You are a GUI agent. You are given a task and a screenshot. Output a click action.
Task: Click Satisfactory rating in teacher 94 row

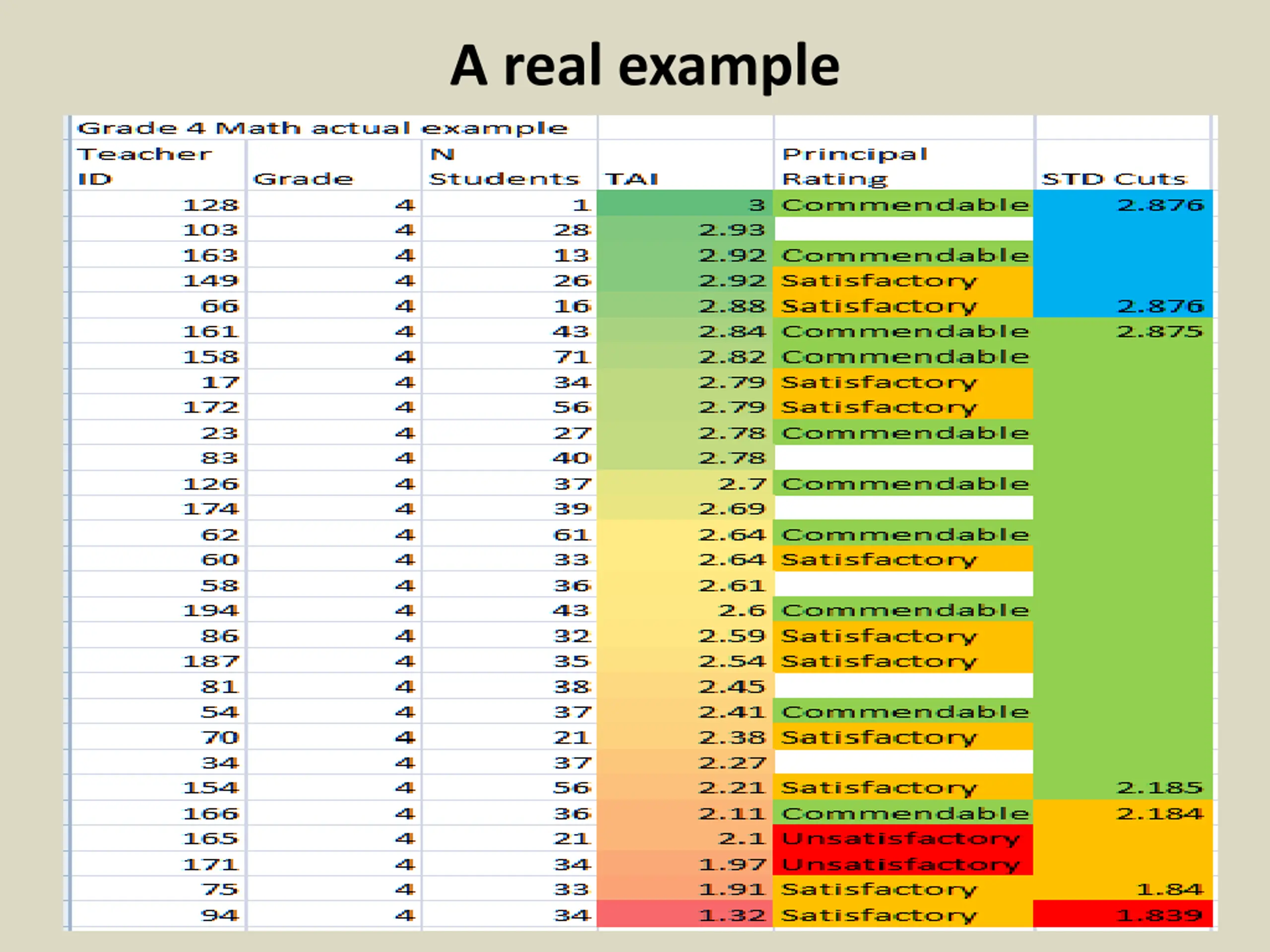[x=903, y=914]
